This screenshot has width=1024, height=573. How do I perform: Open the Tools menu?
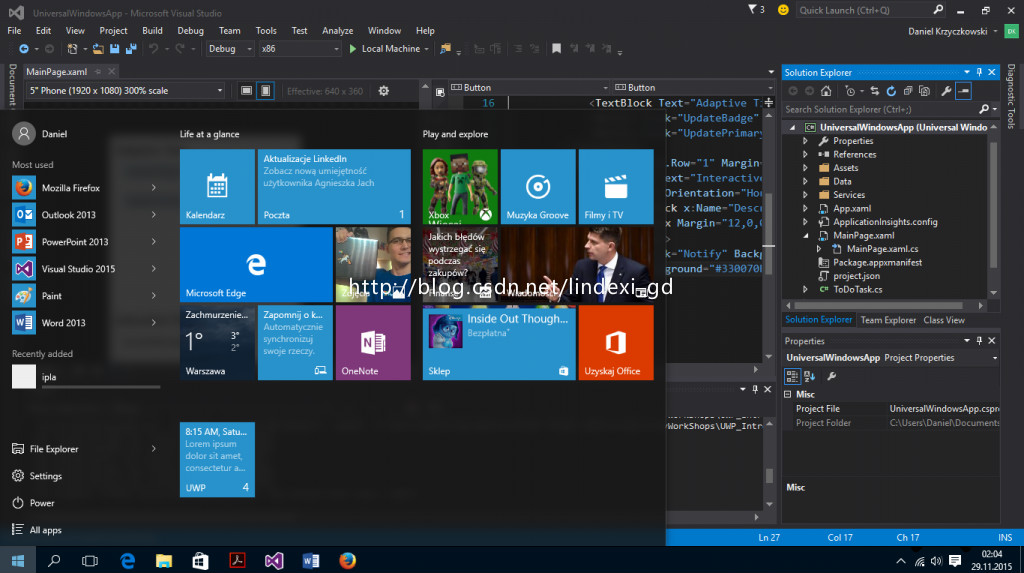click(266, 31)
